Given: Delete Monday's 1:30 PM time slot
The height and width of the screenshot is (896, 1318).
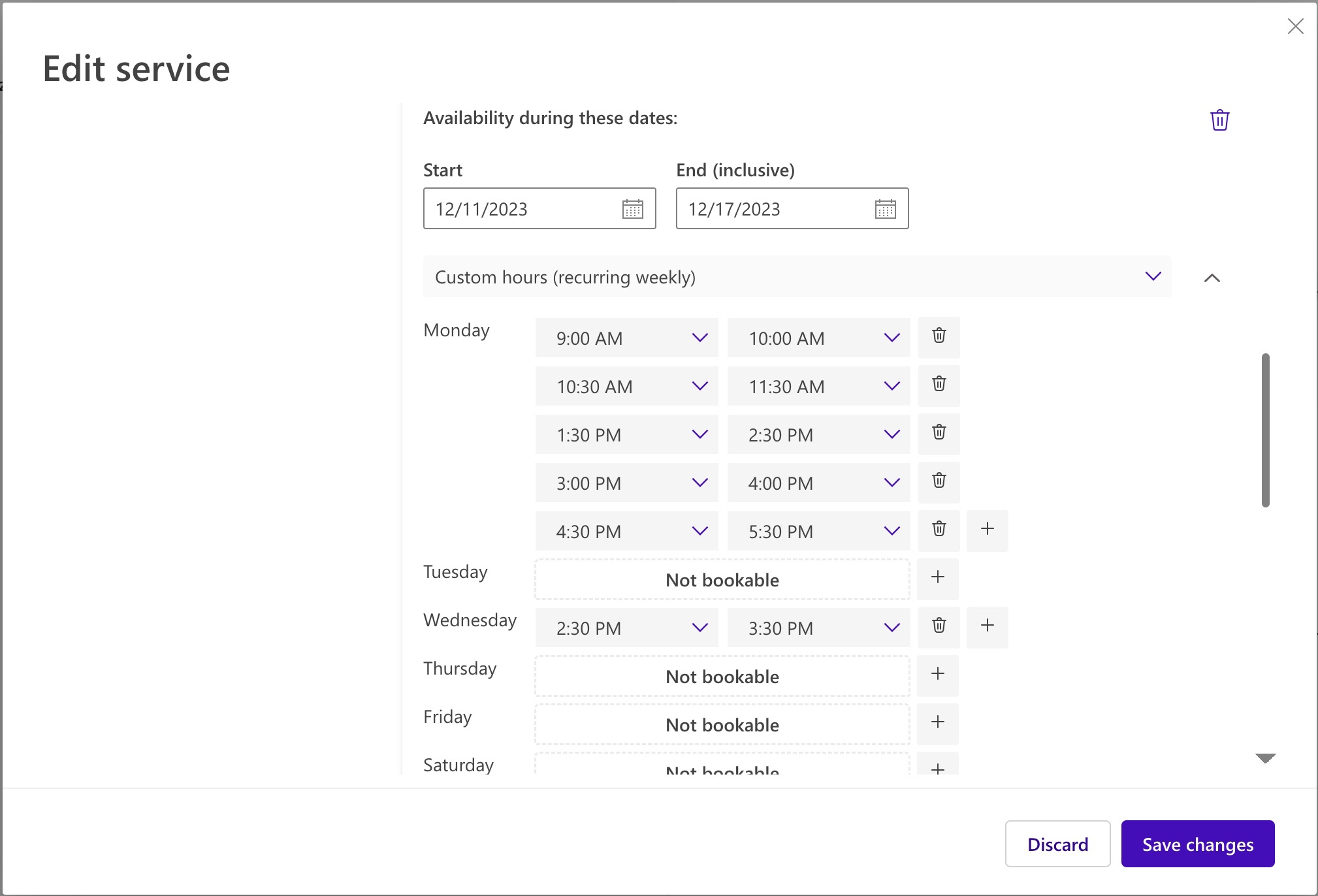Looking at the screenshot, I should coord(939,434).
